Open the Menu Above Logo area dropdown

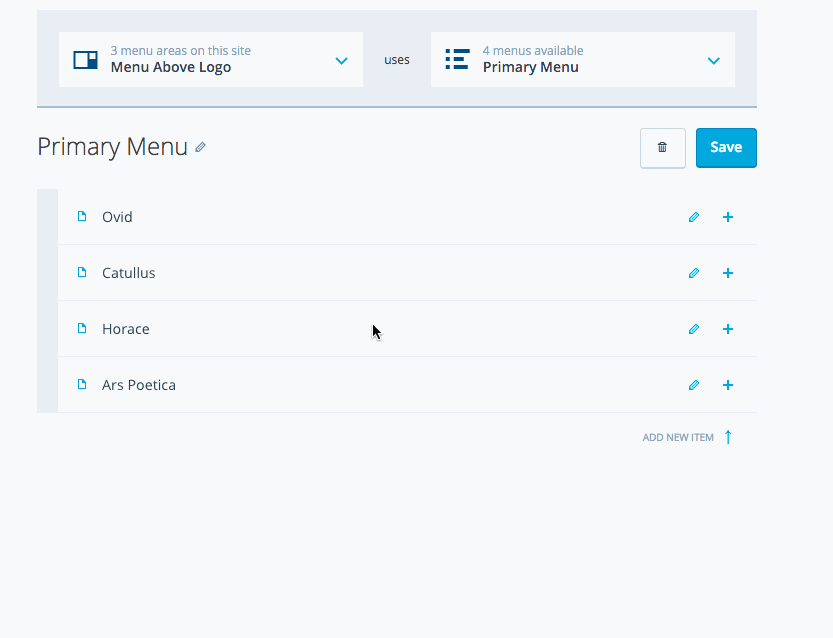211,59
